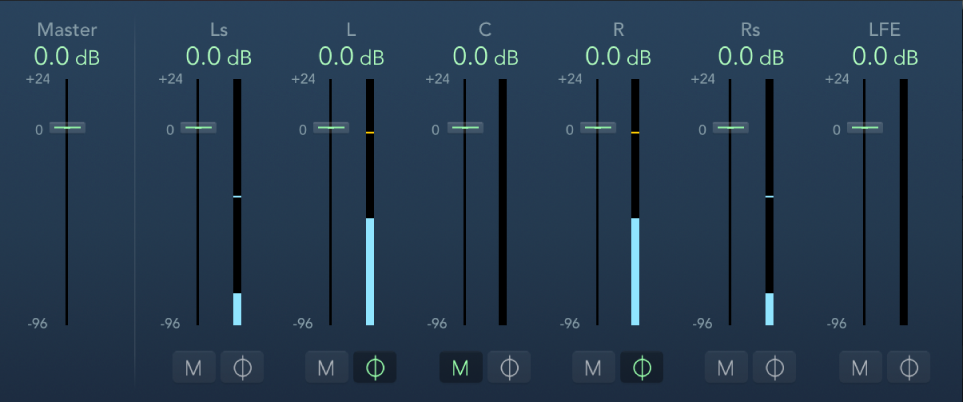The image size is (963, 404).
Task: Click the C channel fader handle
Action: click(x=465, y=128)
